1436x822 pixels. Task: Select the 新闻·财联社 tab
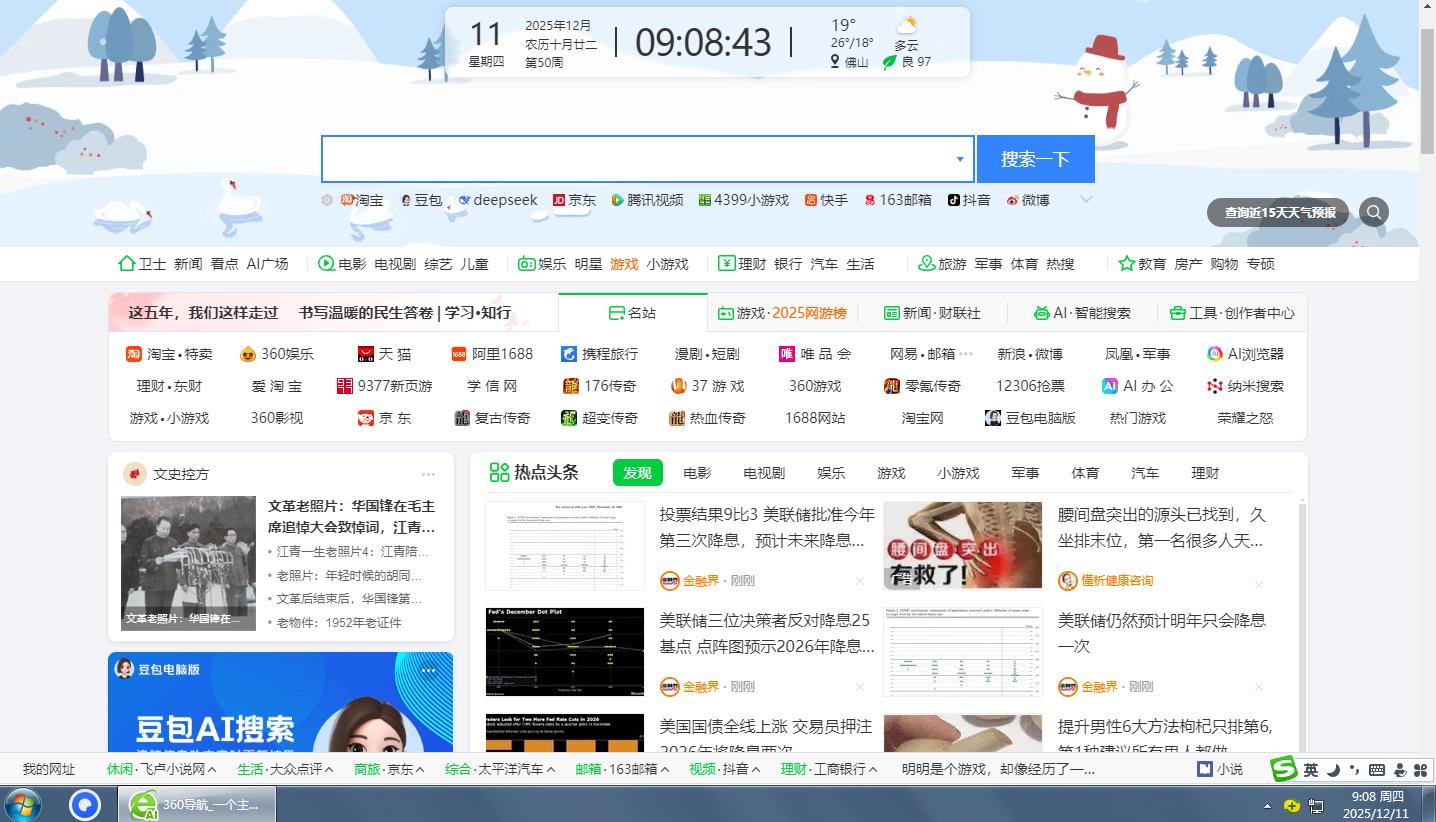[x=932, y=313]
